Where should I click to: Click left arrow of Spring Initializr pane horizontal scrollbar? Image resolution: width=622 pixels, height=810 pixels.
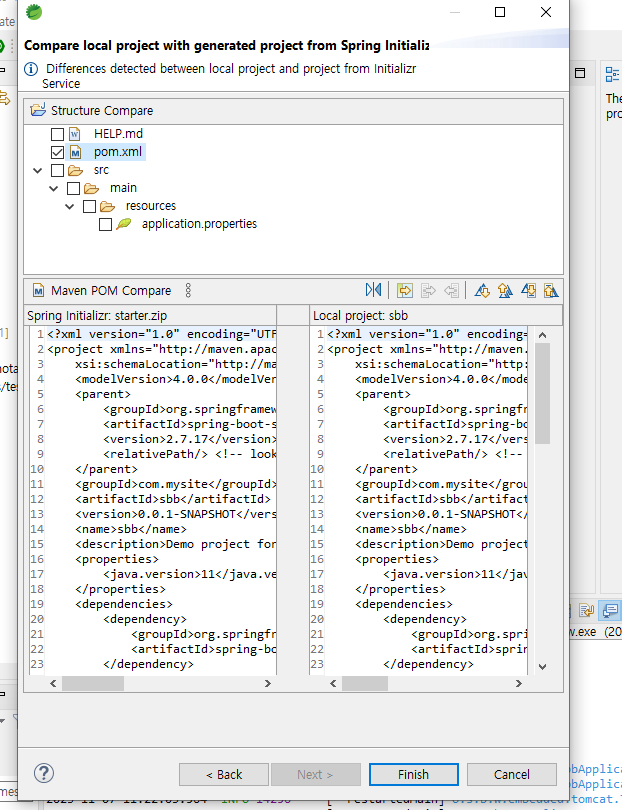(53, 683)
